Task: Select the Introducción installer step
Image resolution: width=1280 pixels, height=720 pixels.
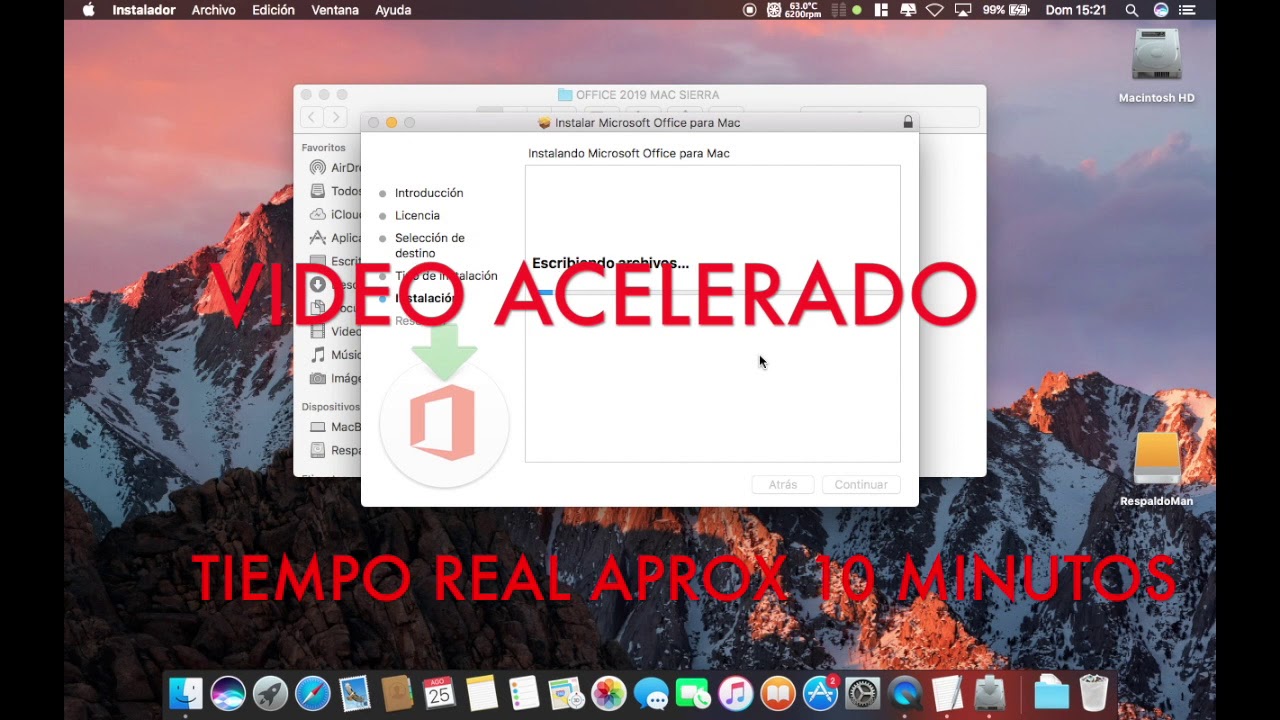Action: 429,193
